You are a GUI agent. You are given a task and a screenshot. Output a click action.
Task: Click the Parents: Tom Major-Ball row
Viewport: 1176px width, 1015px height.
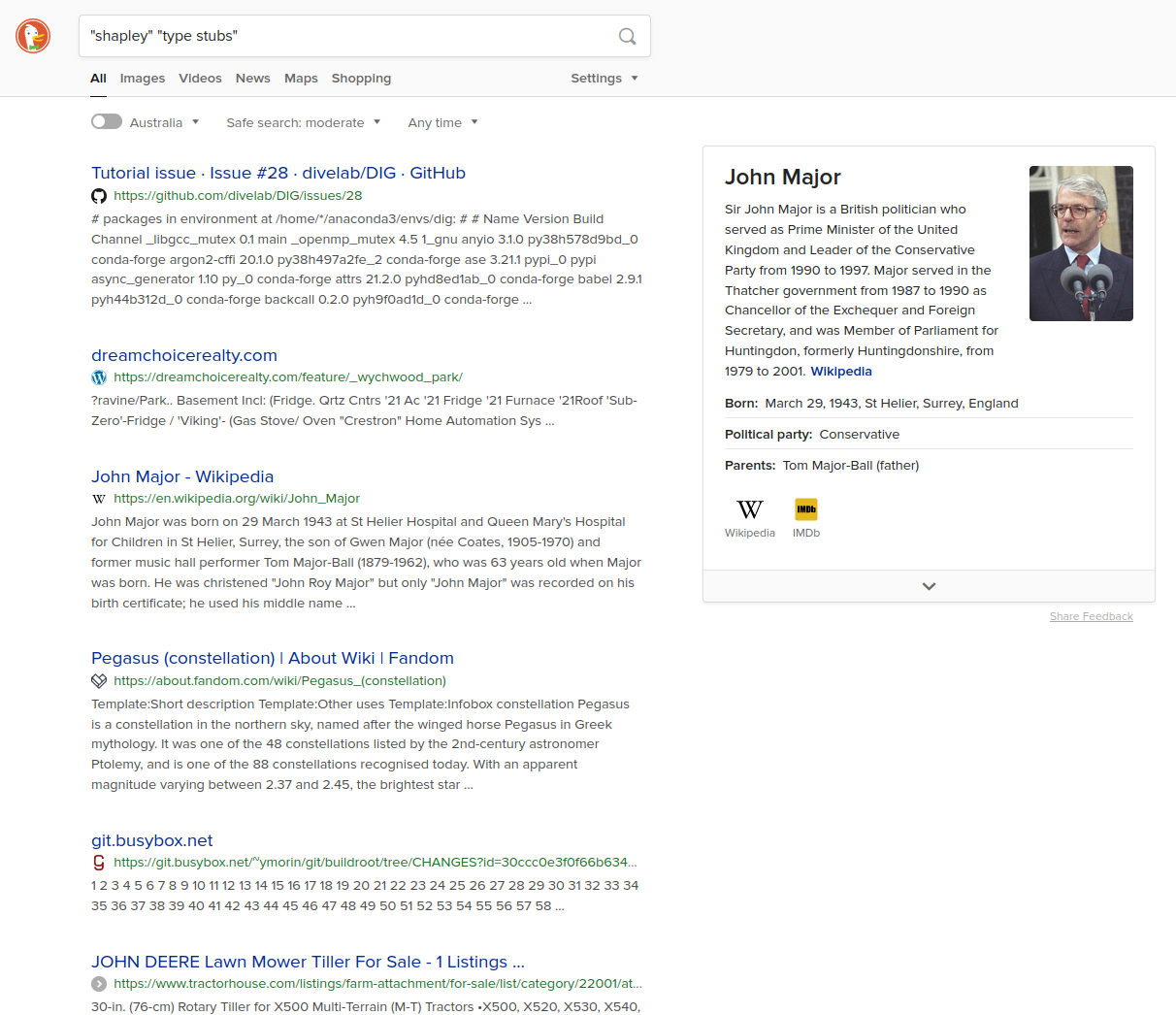pos(929,466)
